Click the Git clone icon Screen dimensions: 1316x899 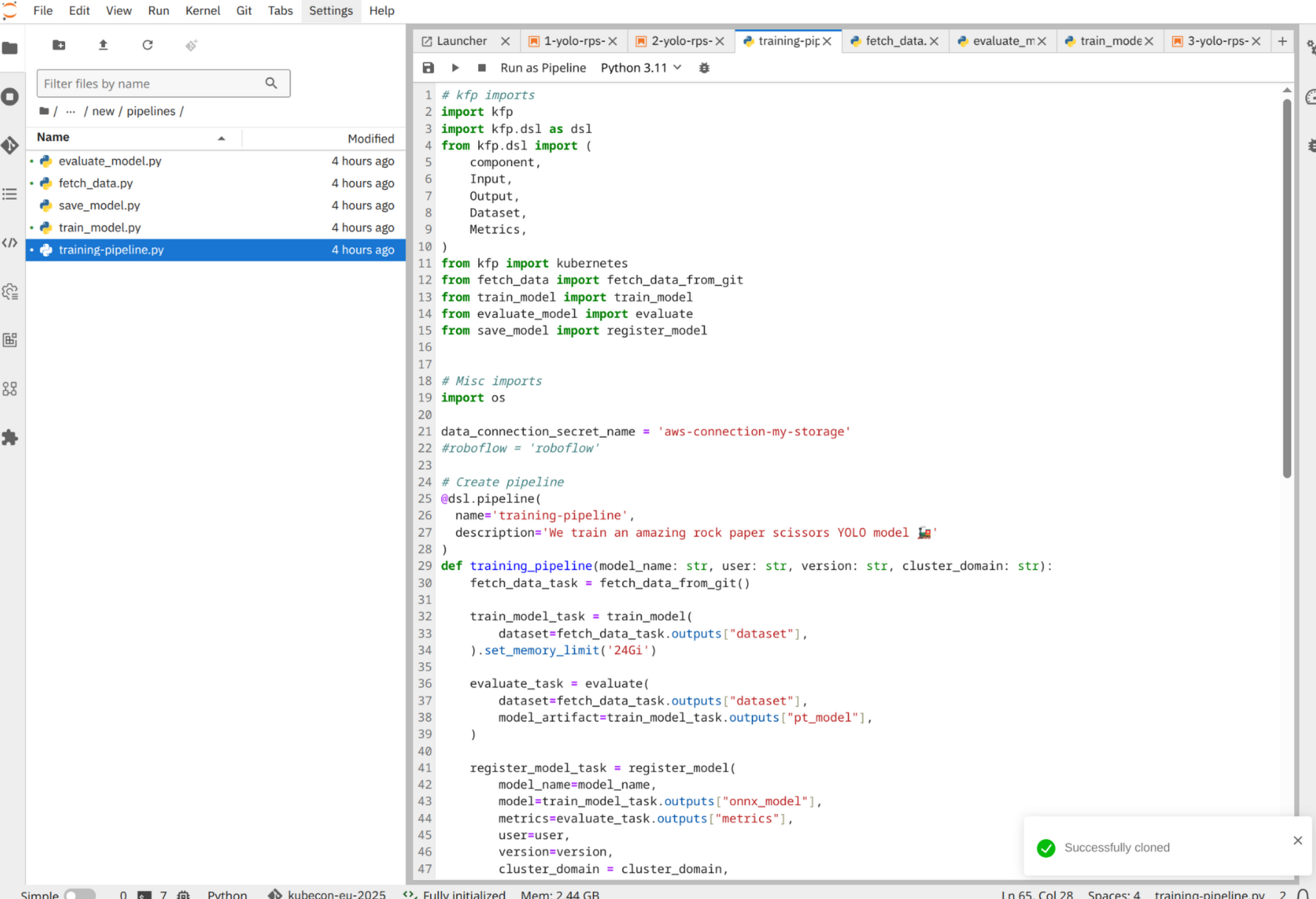tap(191, 45)
